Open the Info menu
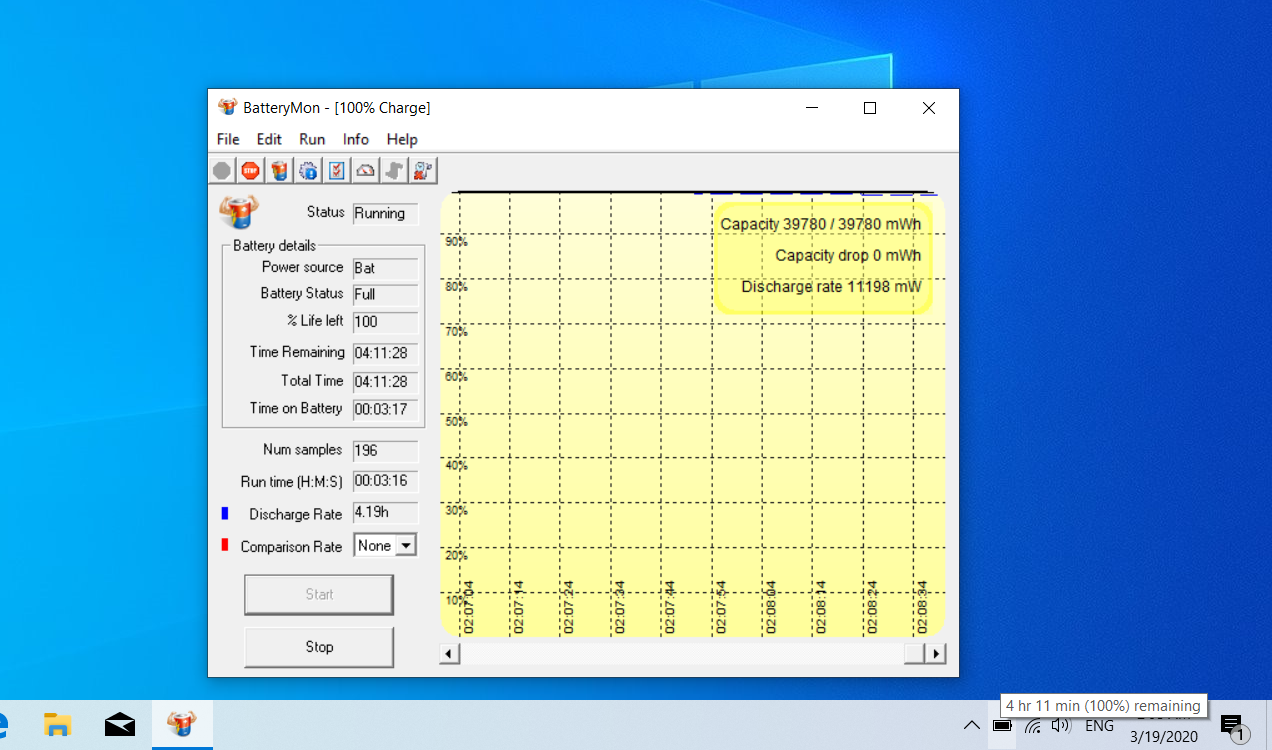Image resolution: width=1272 pixels, height=750 pixels. click(x=356, y=139)
